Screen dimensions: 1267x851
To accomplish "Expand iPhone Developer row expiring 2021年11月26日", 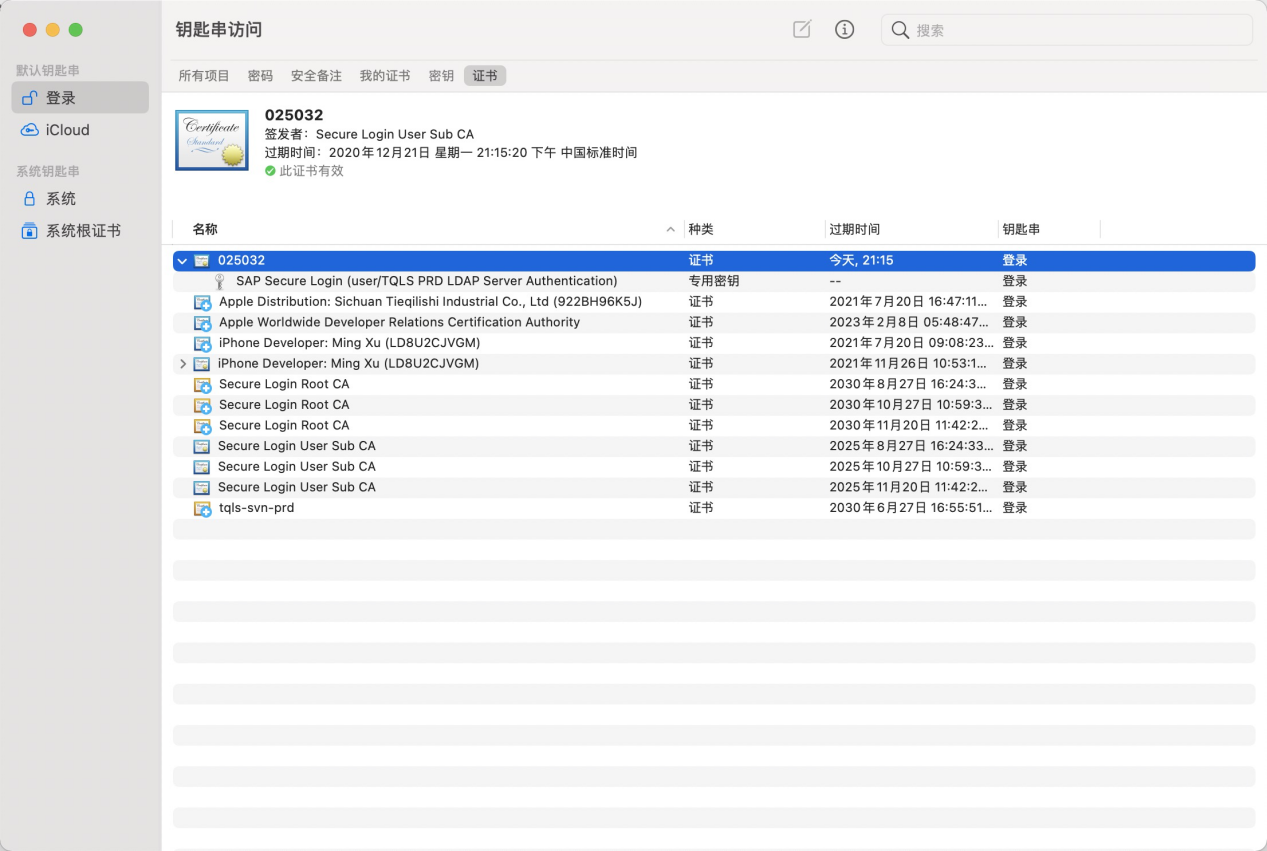I will [x=182, y=364].
